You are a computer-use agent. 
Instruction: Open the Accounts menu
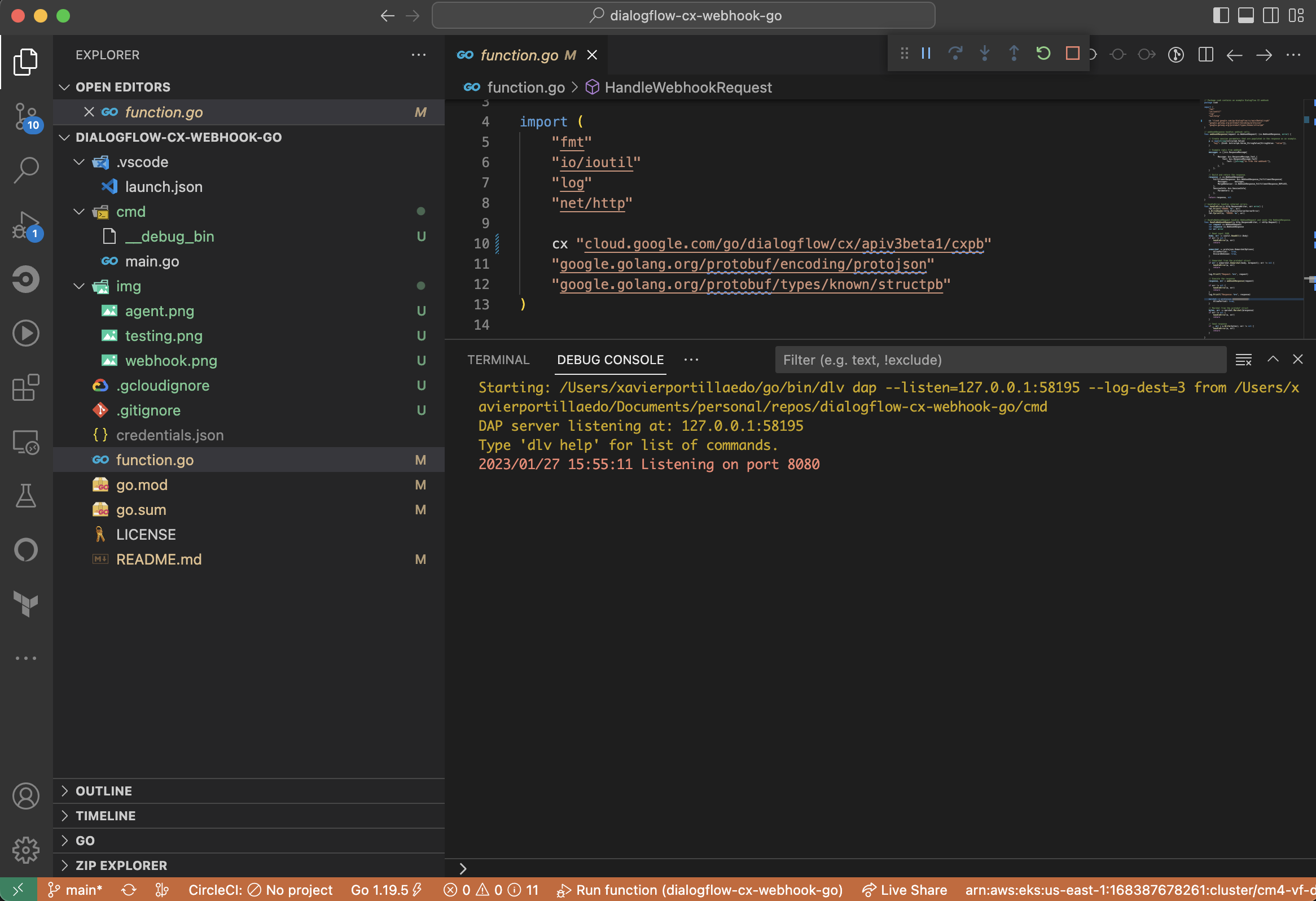(x=25, y=795)
